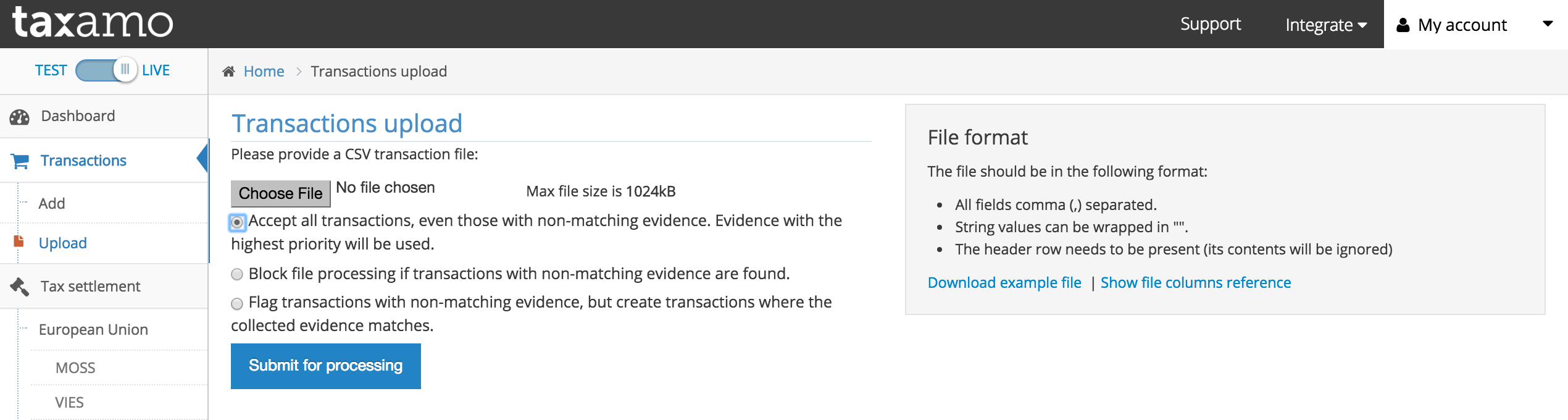Click the My account user icon

(1403, 25)
